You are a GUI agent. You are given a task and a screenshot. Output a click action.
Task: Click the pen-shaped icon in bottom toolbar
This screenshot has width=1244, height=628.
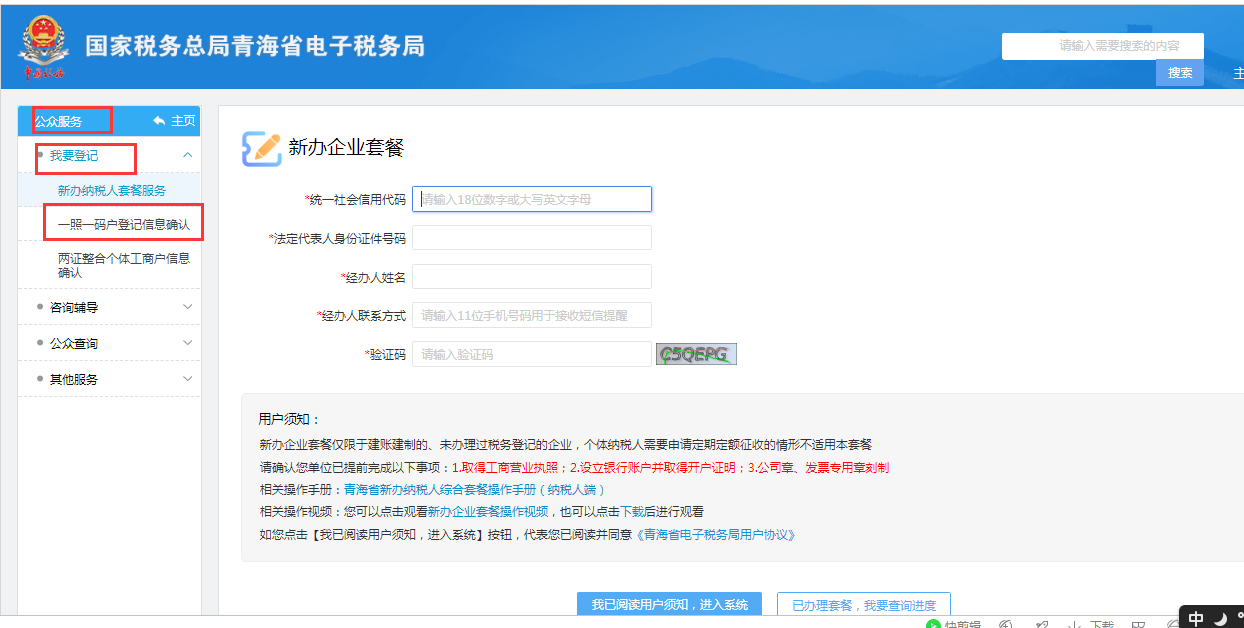click(x=1043, y=624)
